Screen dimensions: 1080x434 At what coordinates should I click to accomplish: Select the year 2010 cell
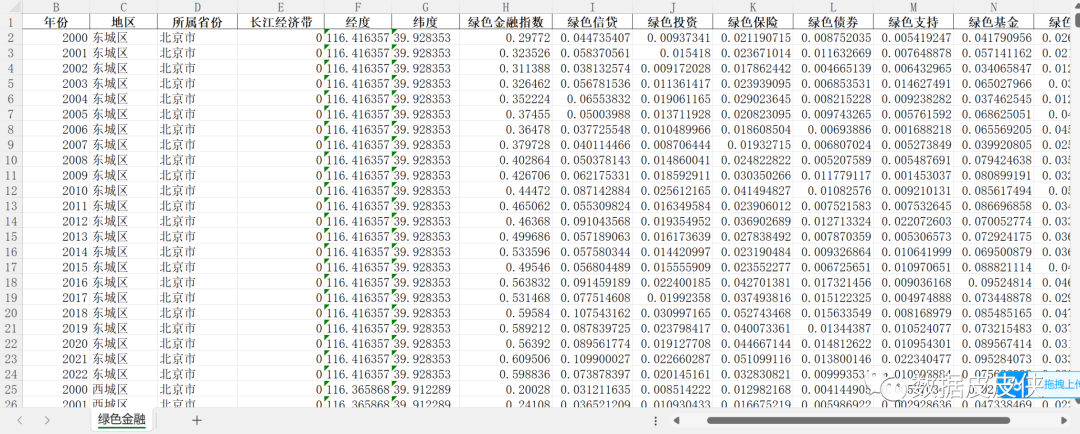(56, 190)
